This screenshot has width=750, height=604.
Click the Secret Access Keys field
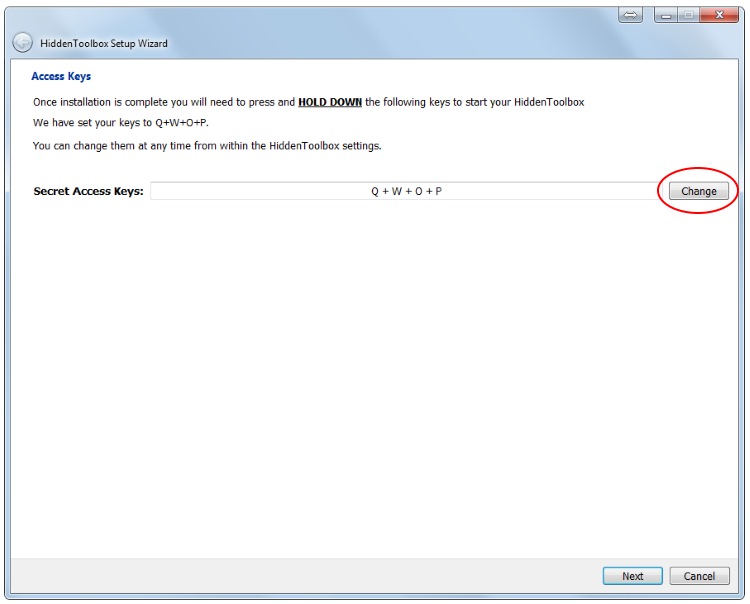point(406,191)
